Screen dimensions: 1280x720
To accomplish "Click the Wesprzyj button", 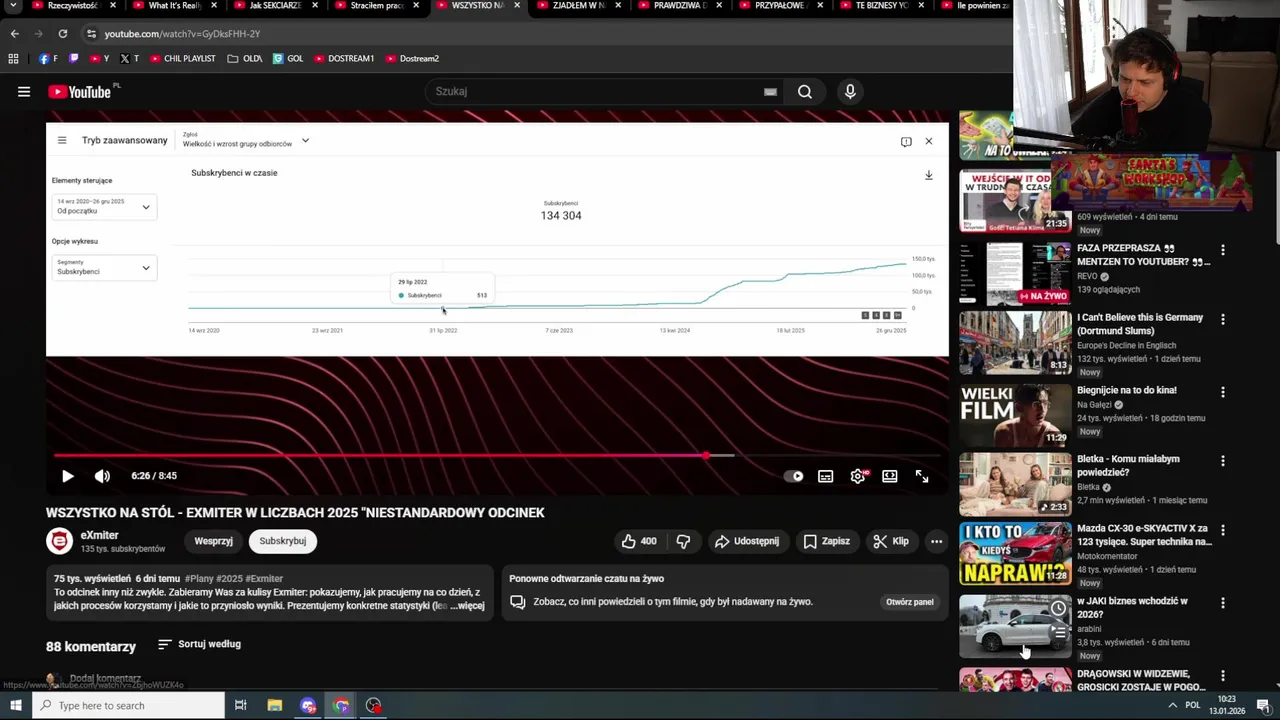I will [x=213, y=541].
